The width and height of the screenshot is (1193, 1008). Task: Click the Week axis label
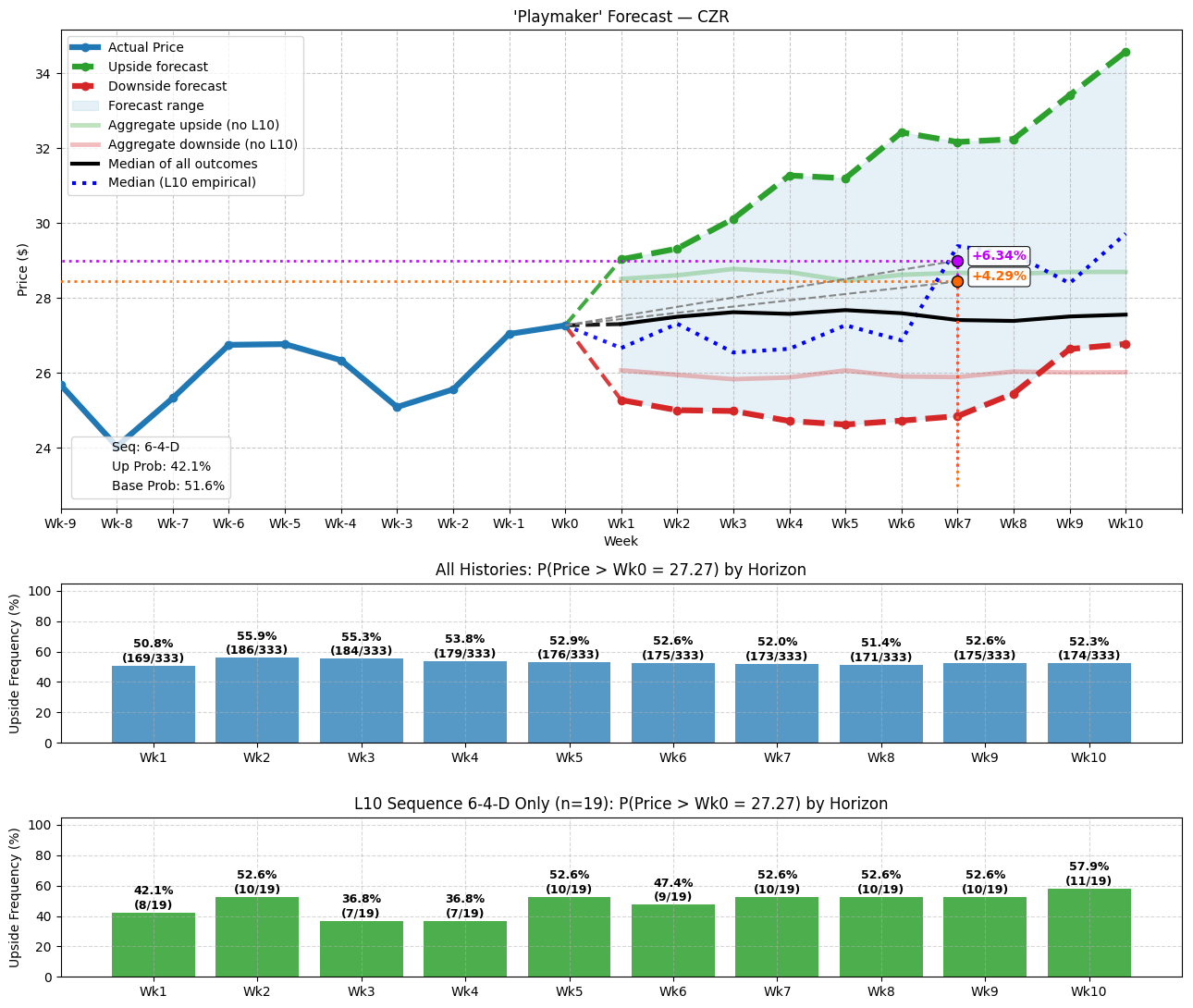621,541
